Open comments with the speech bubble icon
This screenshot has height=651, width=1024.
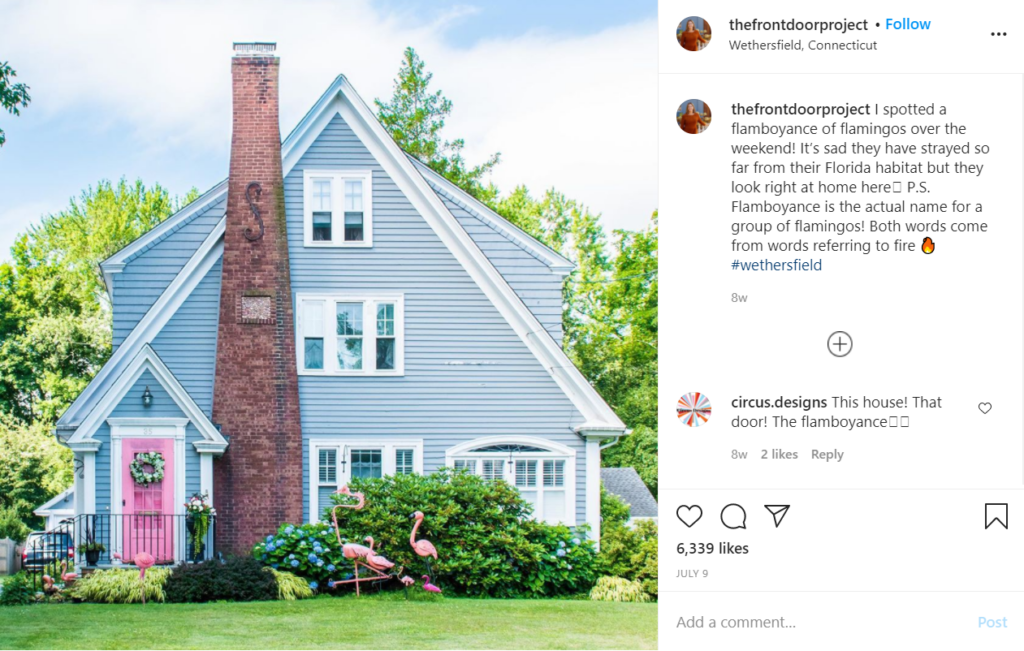[733, 516]
